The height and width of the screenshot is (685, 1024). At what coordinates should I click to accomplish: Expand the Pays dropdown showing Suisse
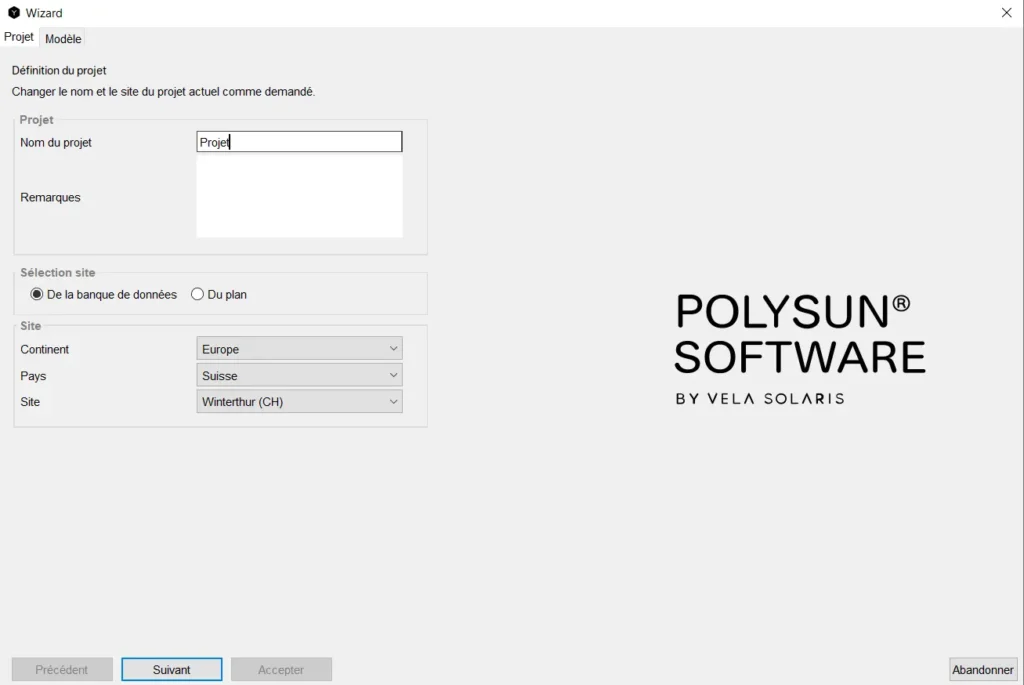point(299,376)
